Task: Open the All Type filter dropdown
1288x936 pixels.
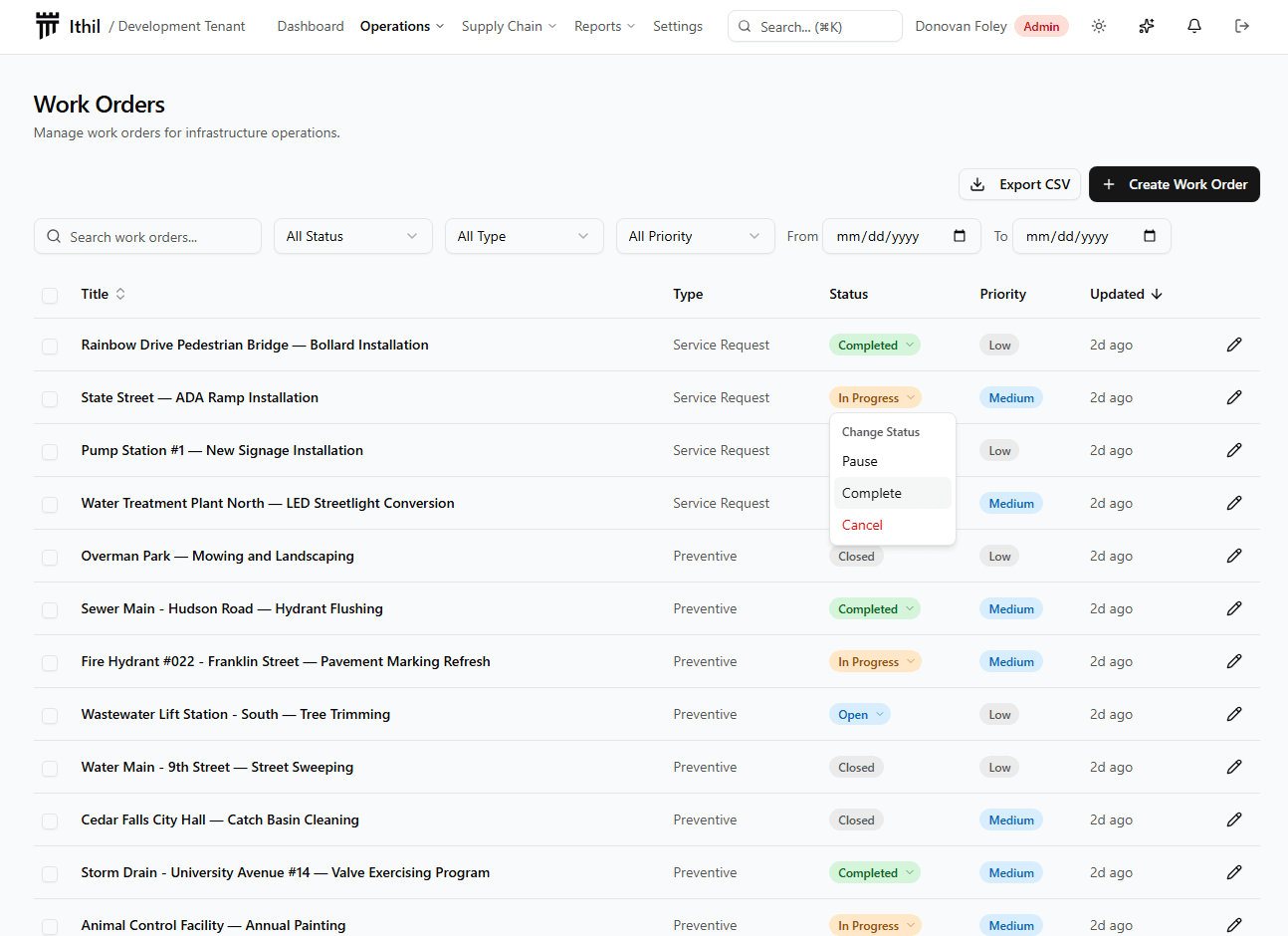Action: (x=525, y=236)
